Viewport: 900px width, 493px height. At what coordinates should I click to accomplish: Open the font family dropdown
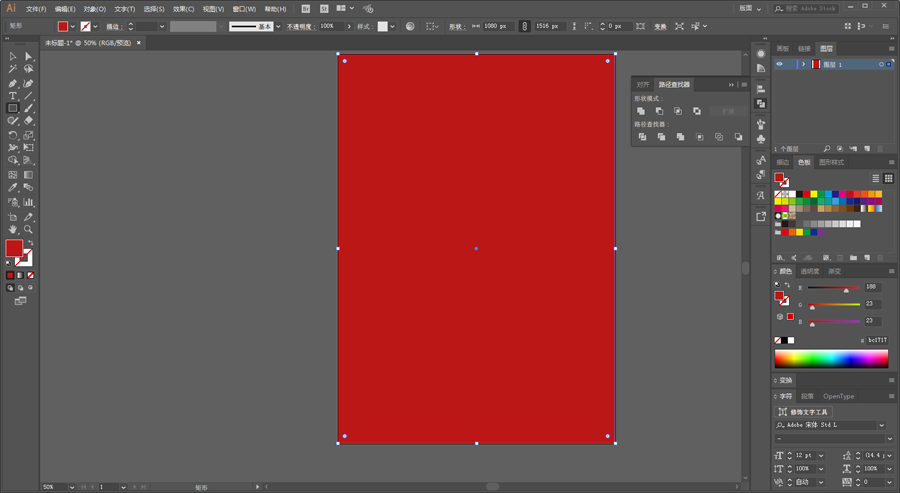(882, 425)
